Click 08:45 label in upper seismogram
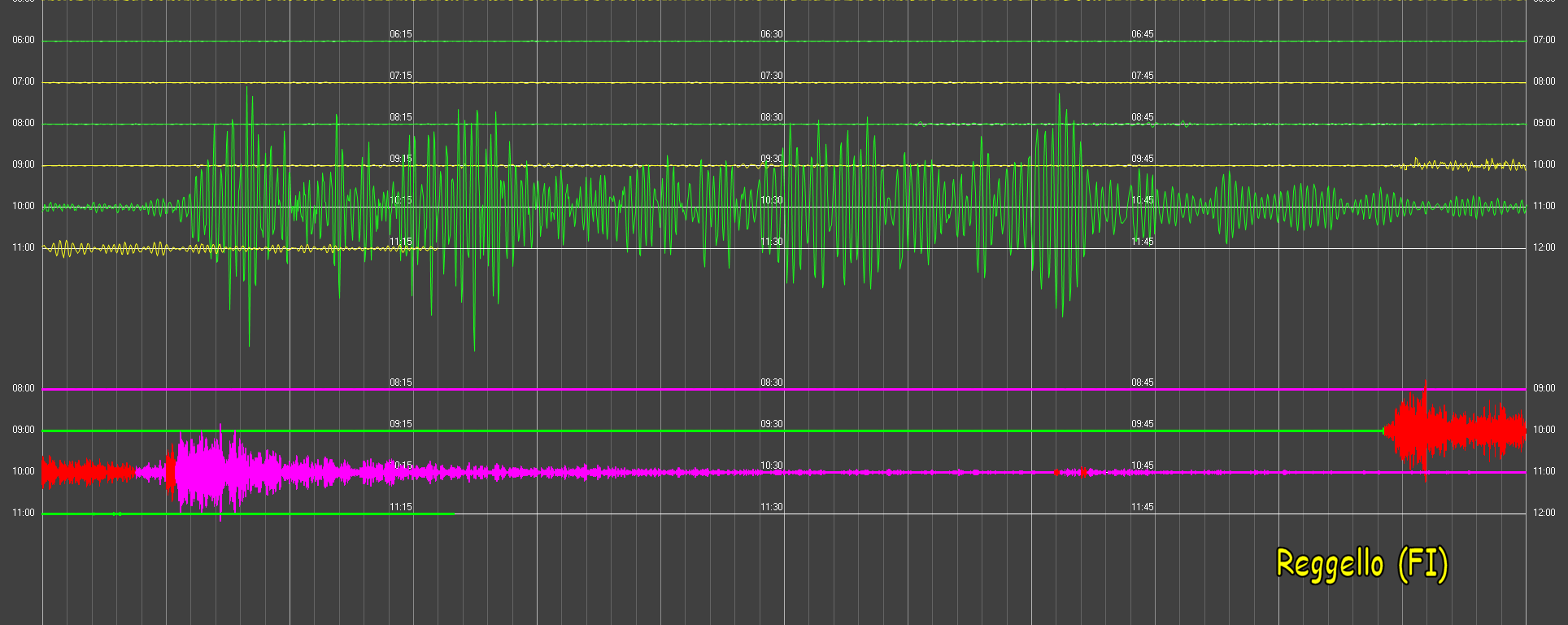Viewport: 1568px width, 625px height. click(x=1143, y=117)
